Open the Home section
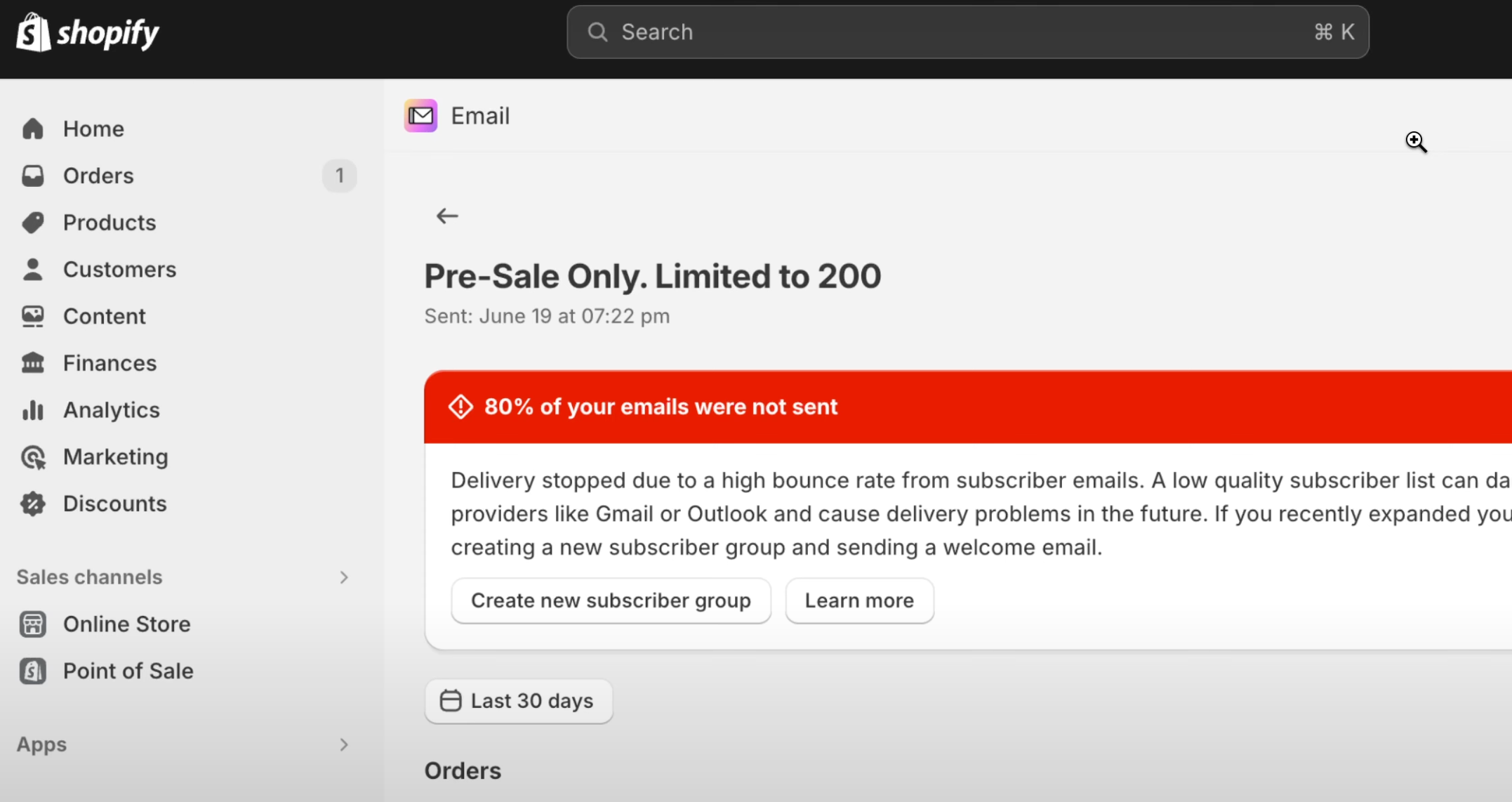1512x802 pixels. tap(94, 128)
